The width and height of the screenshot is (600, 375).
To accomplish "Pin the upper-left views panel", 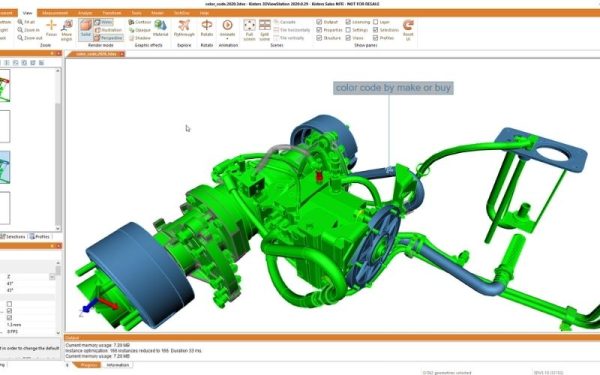I will [x=52, y=53].
